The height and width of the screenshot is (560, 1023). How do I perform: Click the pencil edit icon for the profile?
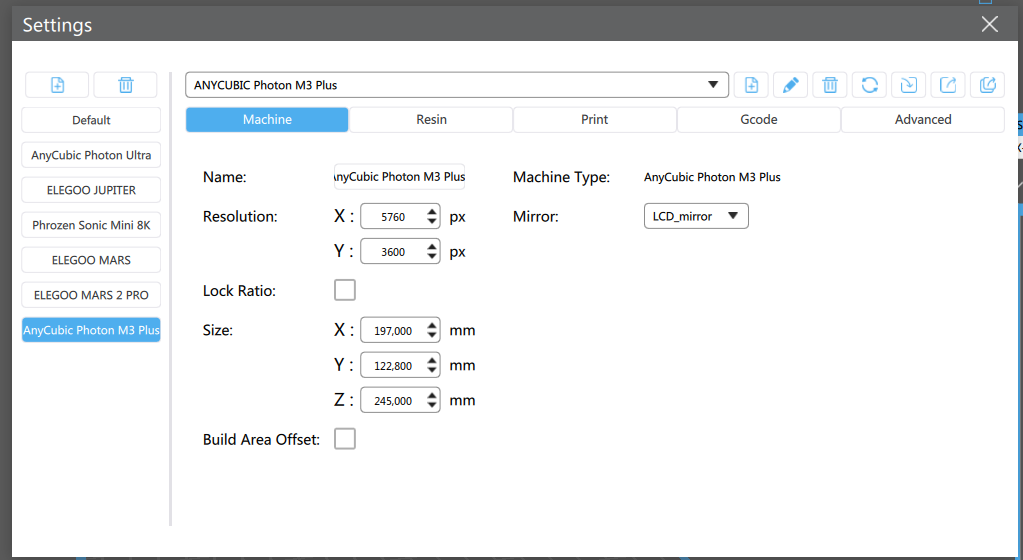coord(790,85)
